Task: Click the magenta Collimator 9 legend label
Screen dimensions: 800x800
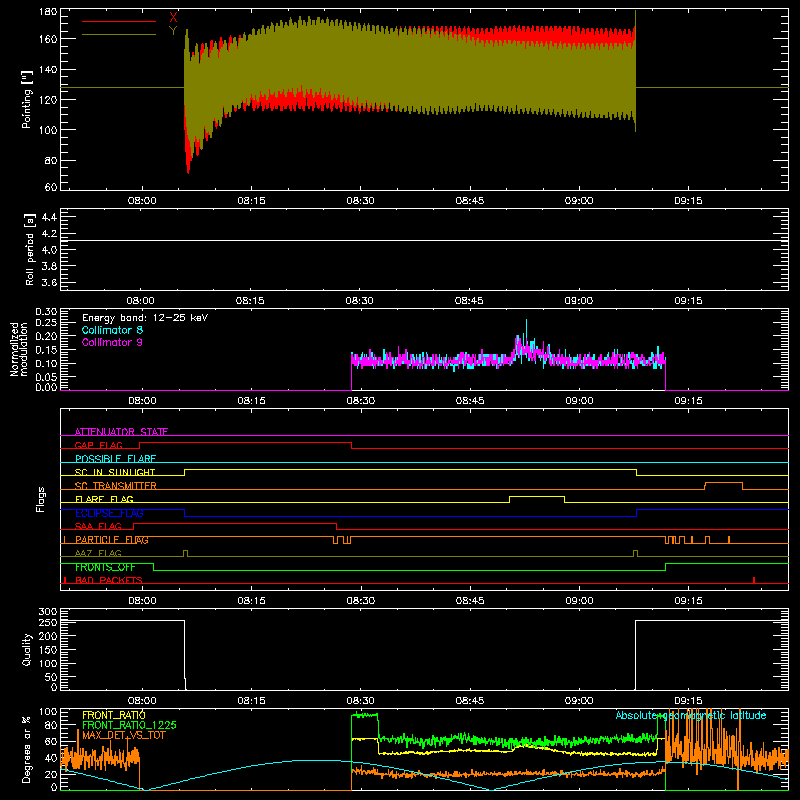Action: 112,342
